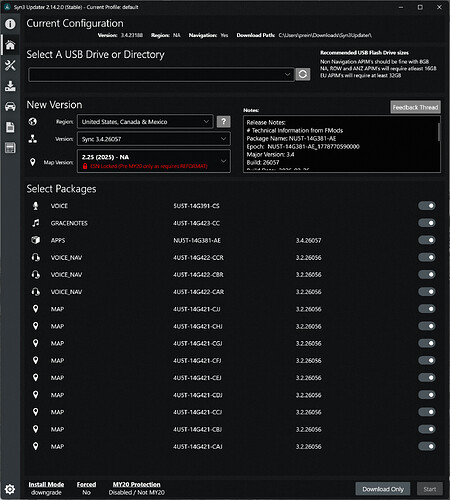Toggle the GRACENOTES package switch
The width and height of the screenshot is (450, 500).
point(427,223)
